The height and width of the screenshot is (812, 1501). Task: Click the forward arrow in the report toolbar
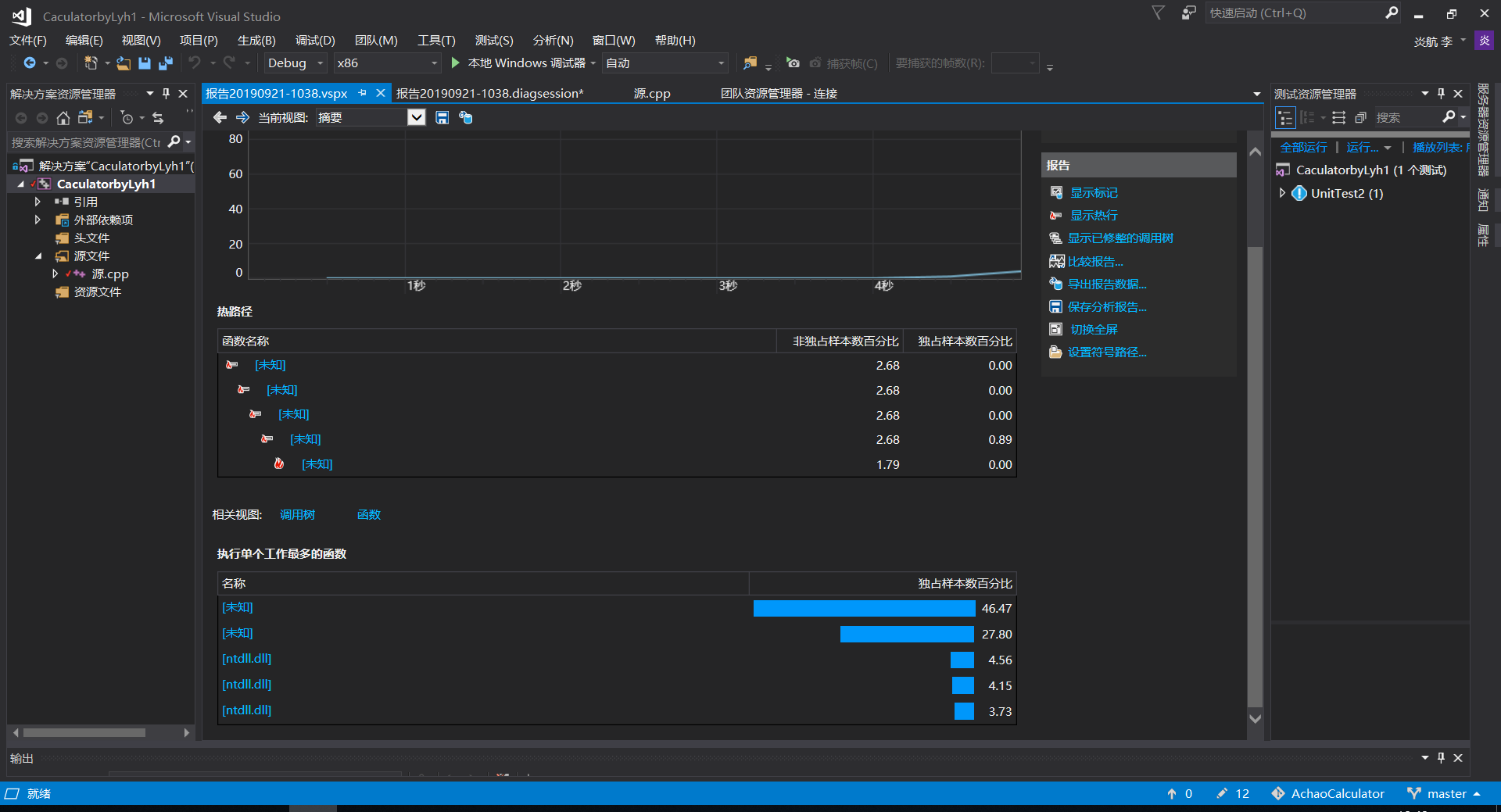(x=242, y=117)
